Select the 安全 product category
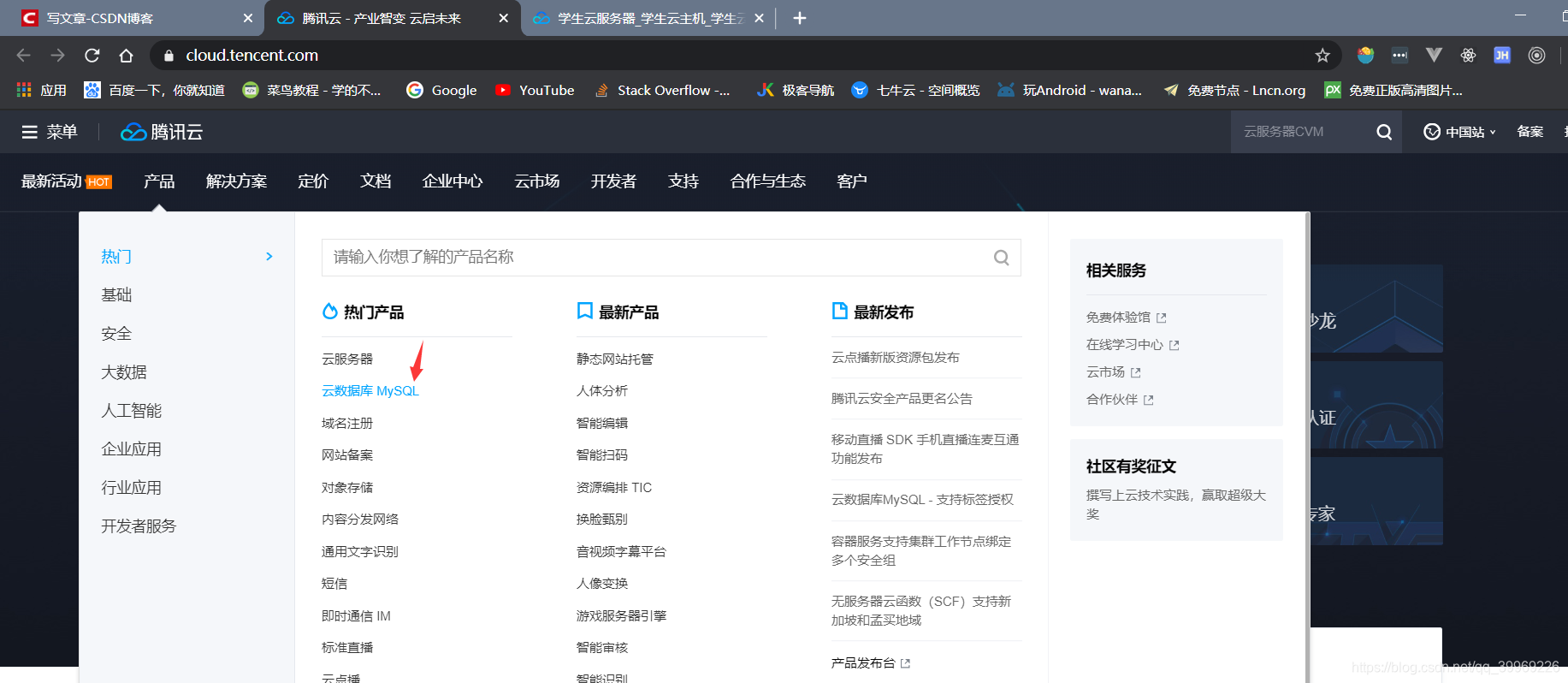 click(x=116, y=334)
